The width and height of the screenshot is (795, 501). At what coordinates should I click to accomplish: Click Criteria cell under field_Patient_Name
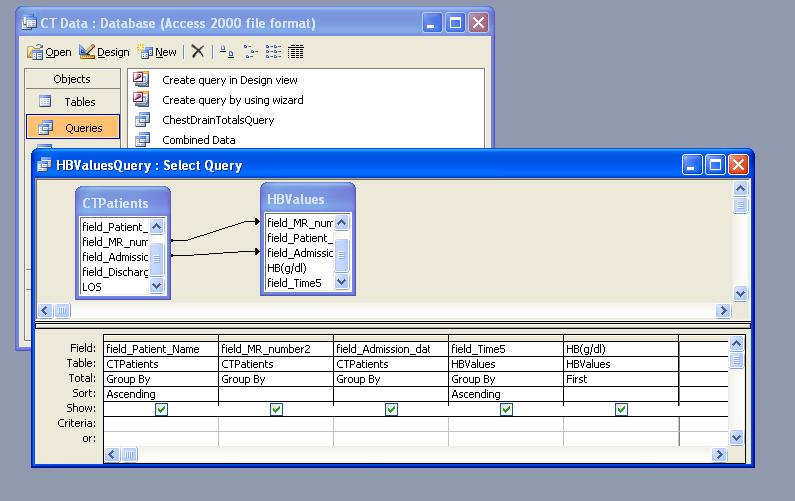161,424
